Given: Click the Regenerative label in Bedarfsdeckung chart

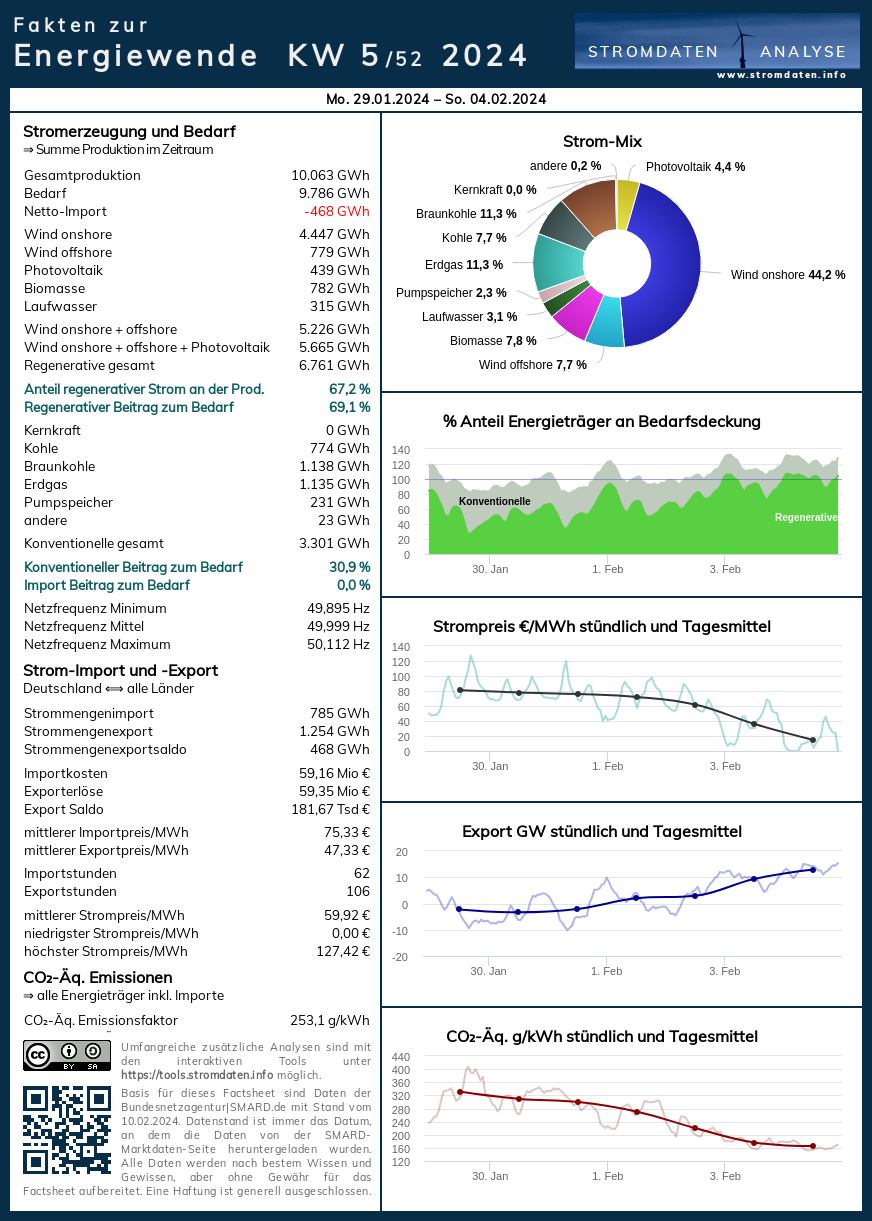Looking at the screenshot, I should [806, 517].
